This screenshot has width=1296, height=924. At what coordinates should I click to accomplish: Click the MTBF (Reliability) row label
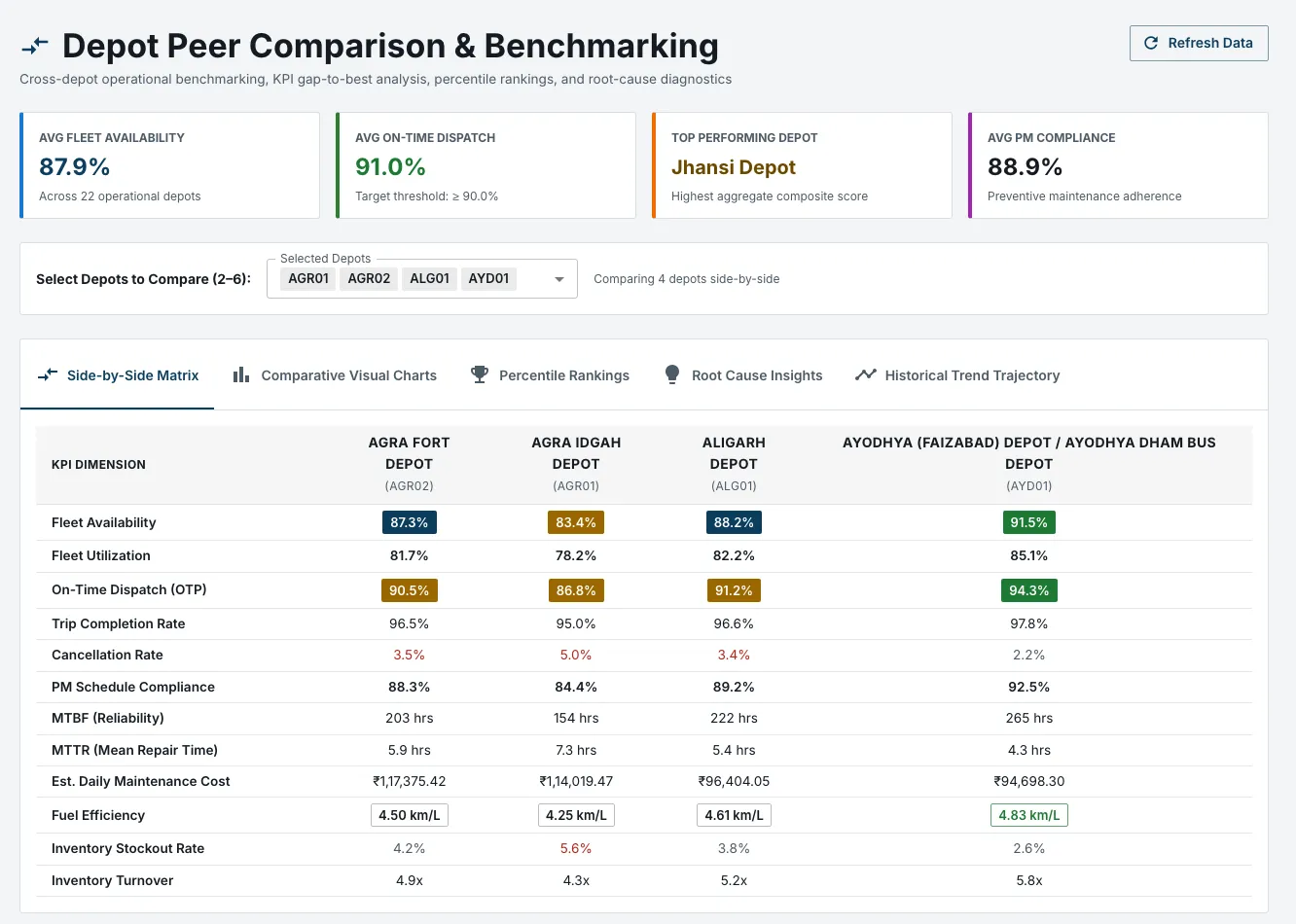(x=108, y=718)
